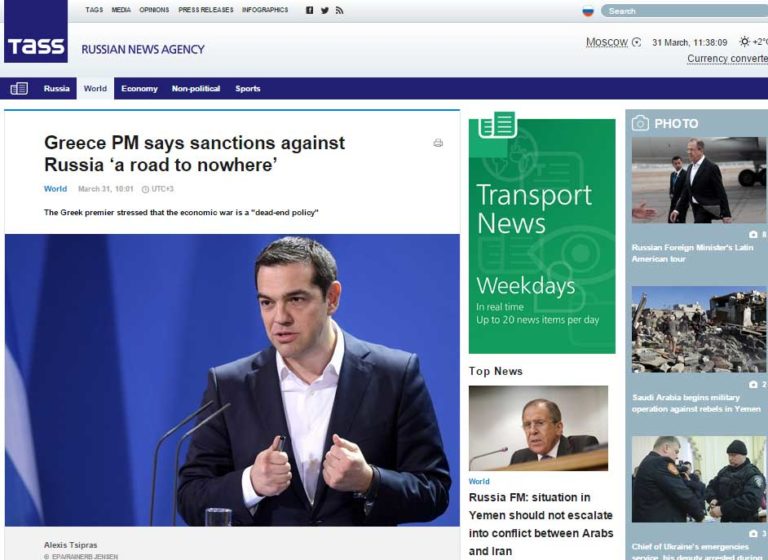Click the camera icon beside PHOTO
The width and height of the screenshot is (768, 560).
640,123
